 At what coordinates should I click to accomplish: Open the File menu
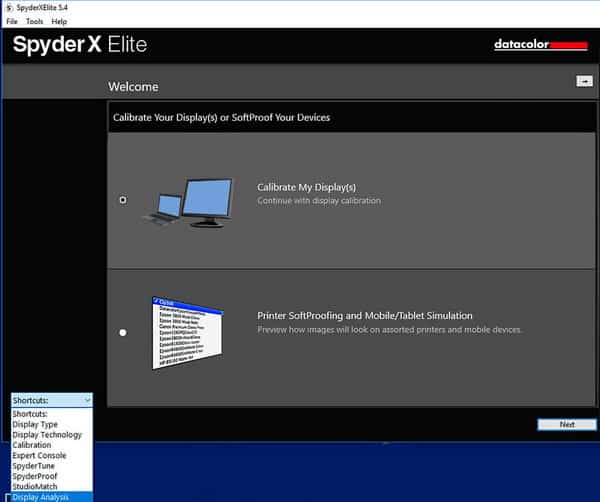(x=12, y=21)
